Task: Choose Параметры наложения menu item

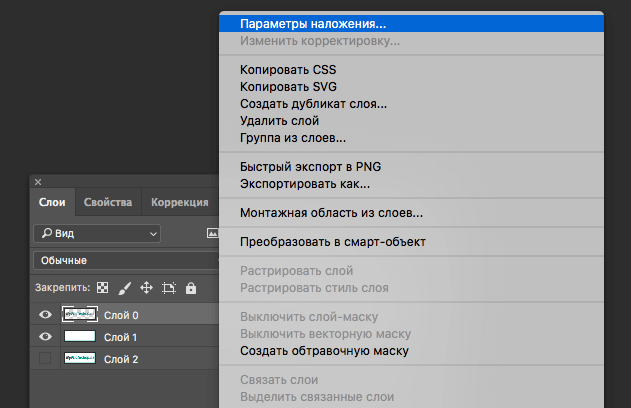Action: tap(411, 24)
